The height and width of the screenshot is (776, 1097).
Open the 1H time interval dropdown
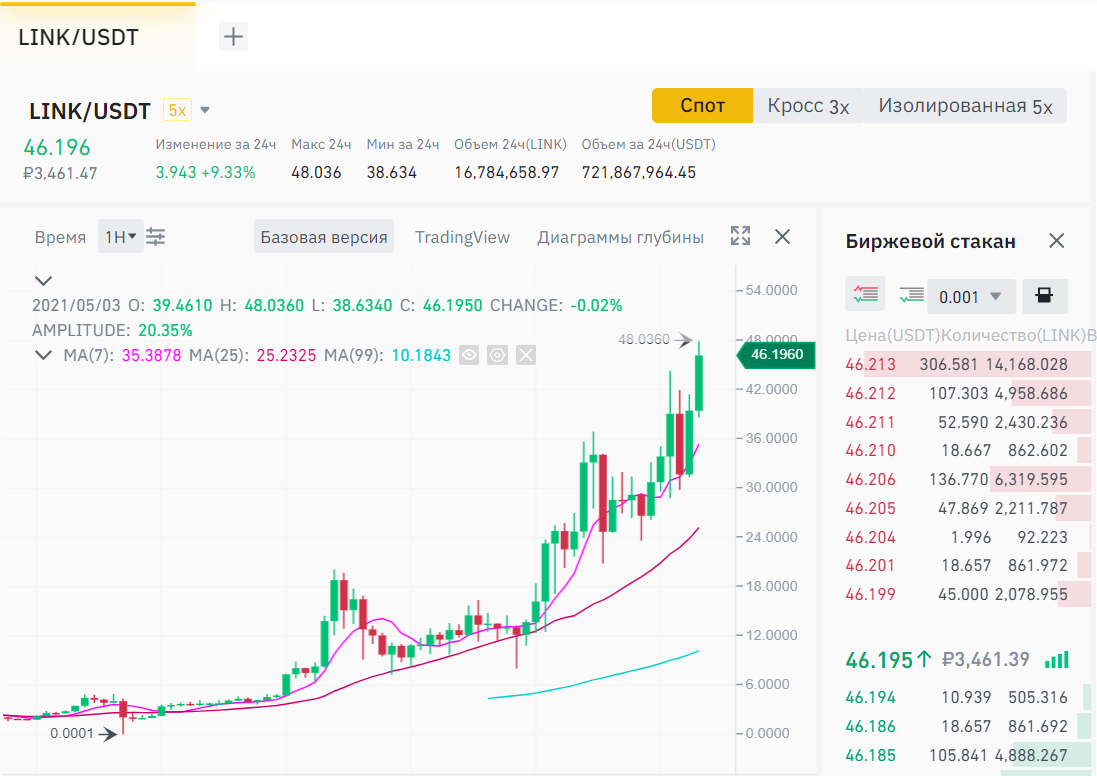pyautogui.click(x=120, y=237)
